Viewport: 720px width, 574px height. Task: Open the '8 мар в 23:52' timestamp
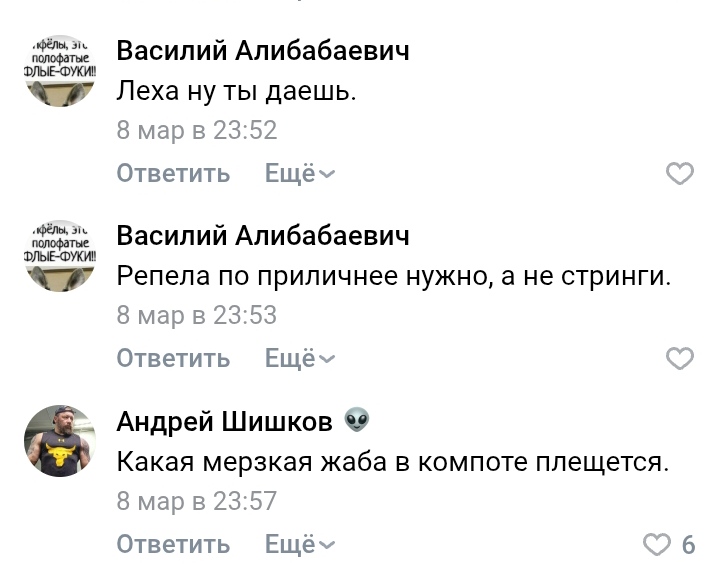(196, 131)
